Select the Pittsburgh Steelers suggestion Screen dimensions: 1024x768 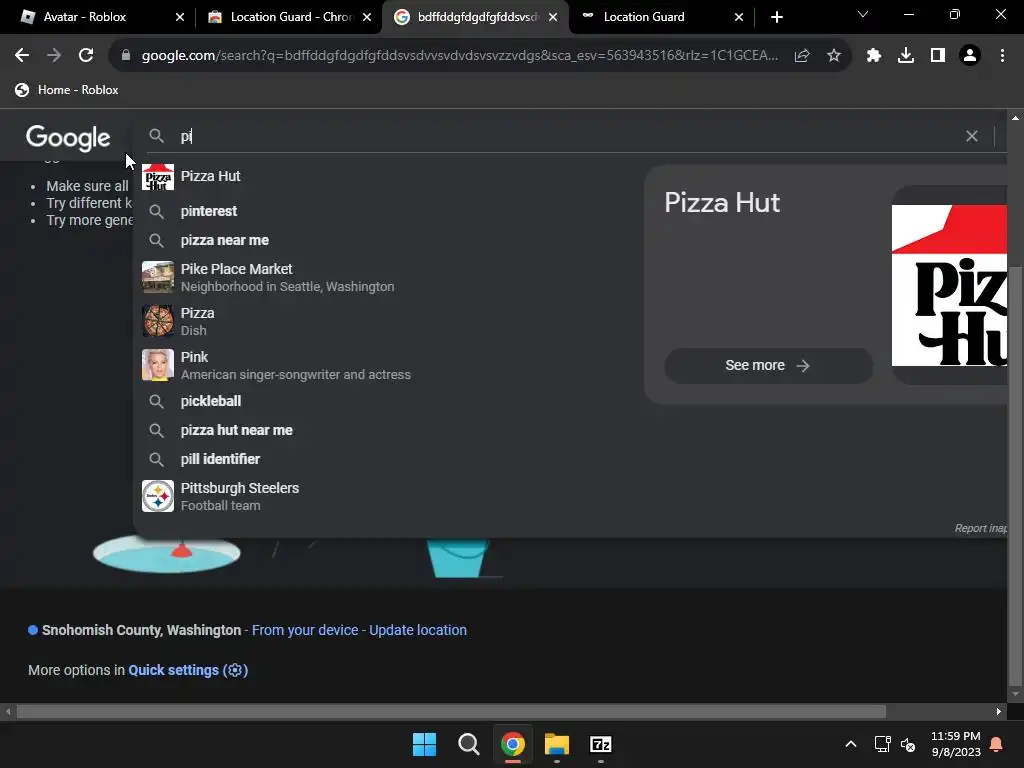pyautogui.click(x=385, y=496)
